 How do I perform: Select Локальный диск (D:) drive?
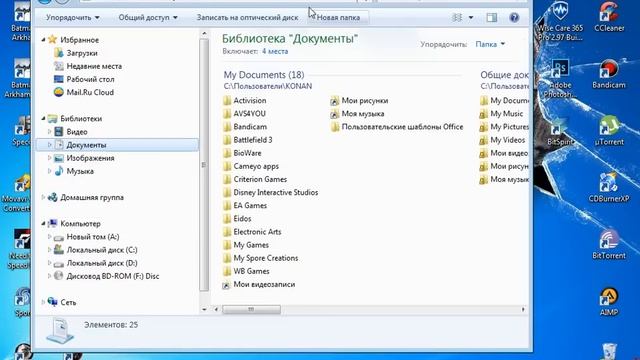(x=96, y=263)
